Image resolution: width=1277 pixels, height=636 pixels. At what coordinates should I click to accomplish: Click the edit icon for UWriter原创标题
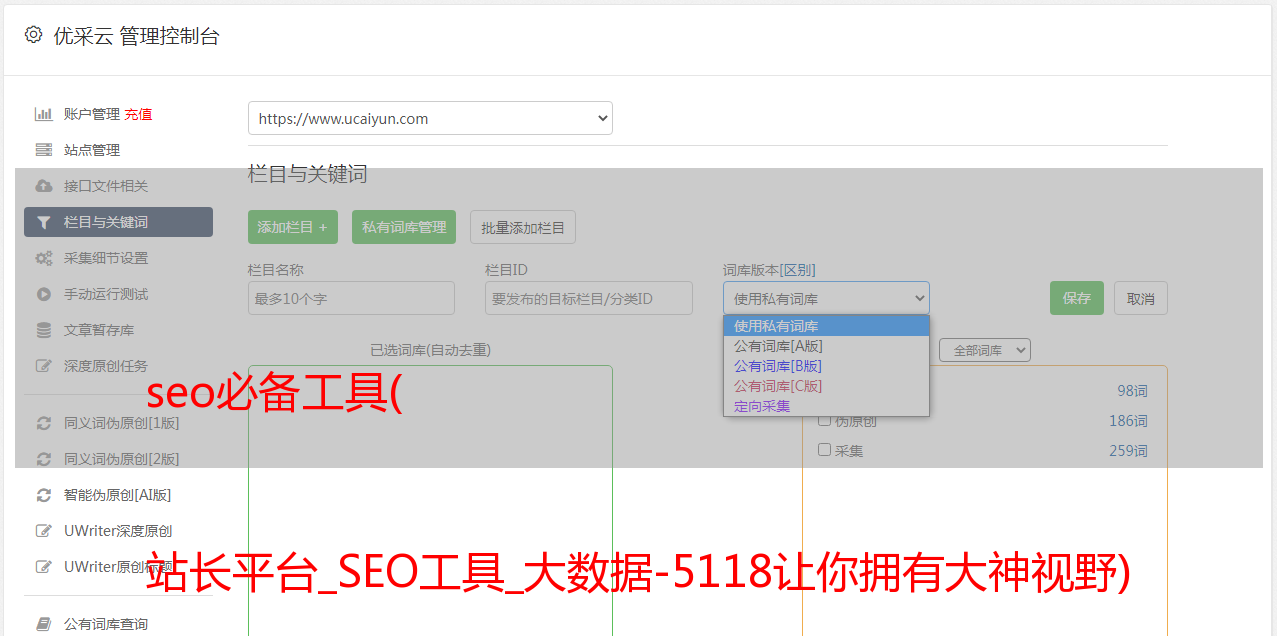(x=43, y=567)
